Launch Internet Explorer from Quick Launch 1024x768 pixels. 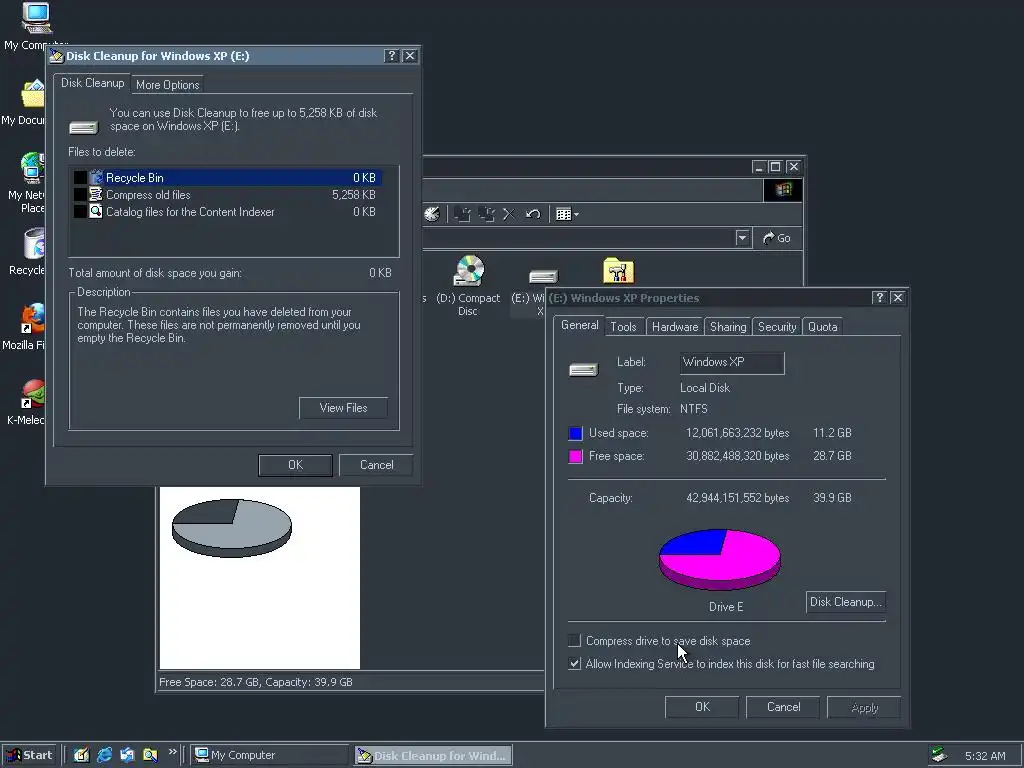[104, 755]
